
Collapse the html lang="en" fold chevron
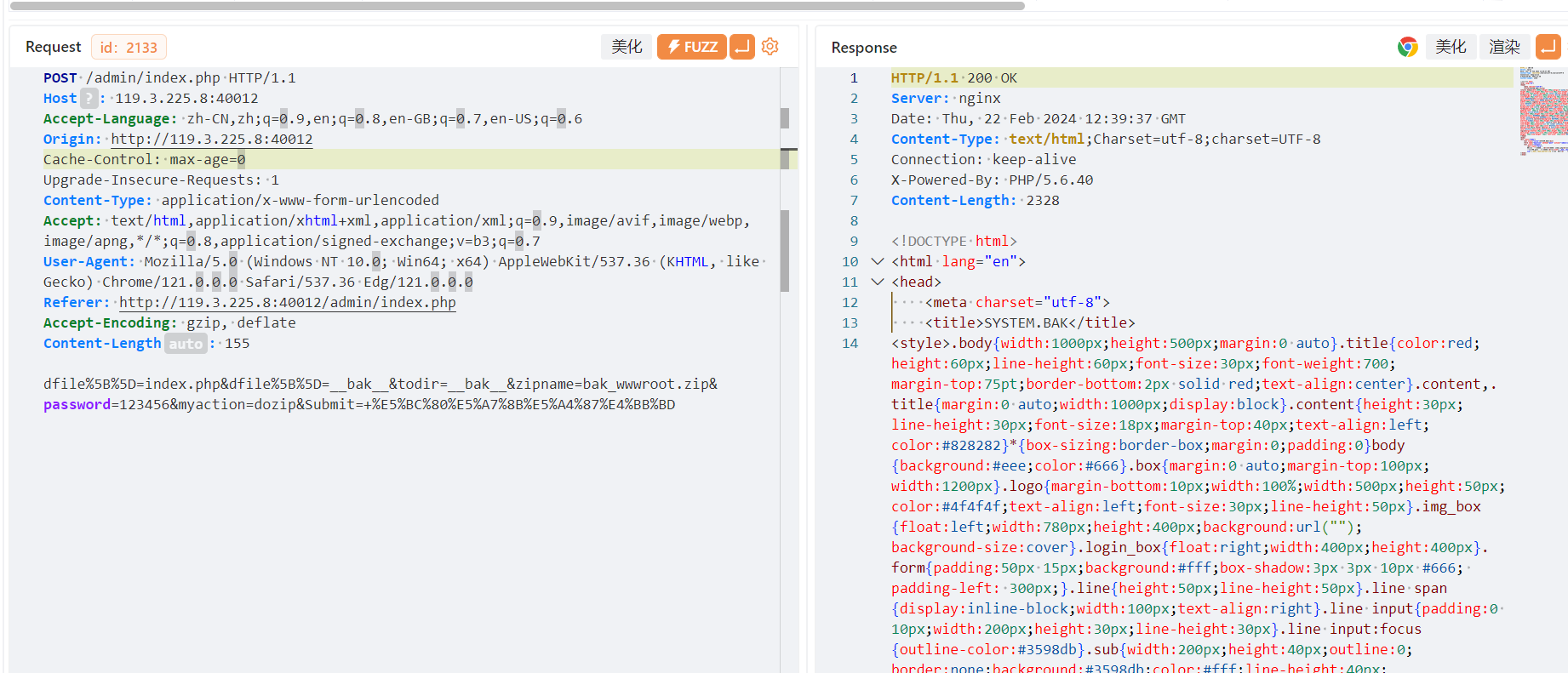(878, 261)
